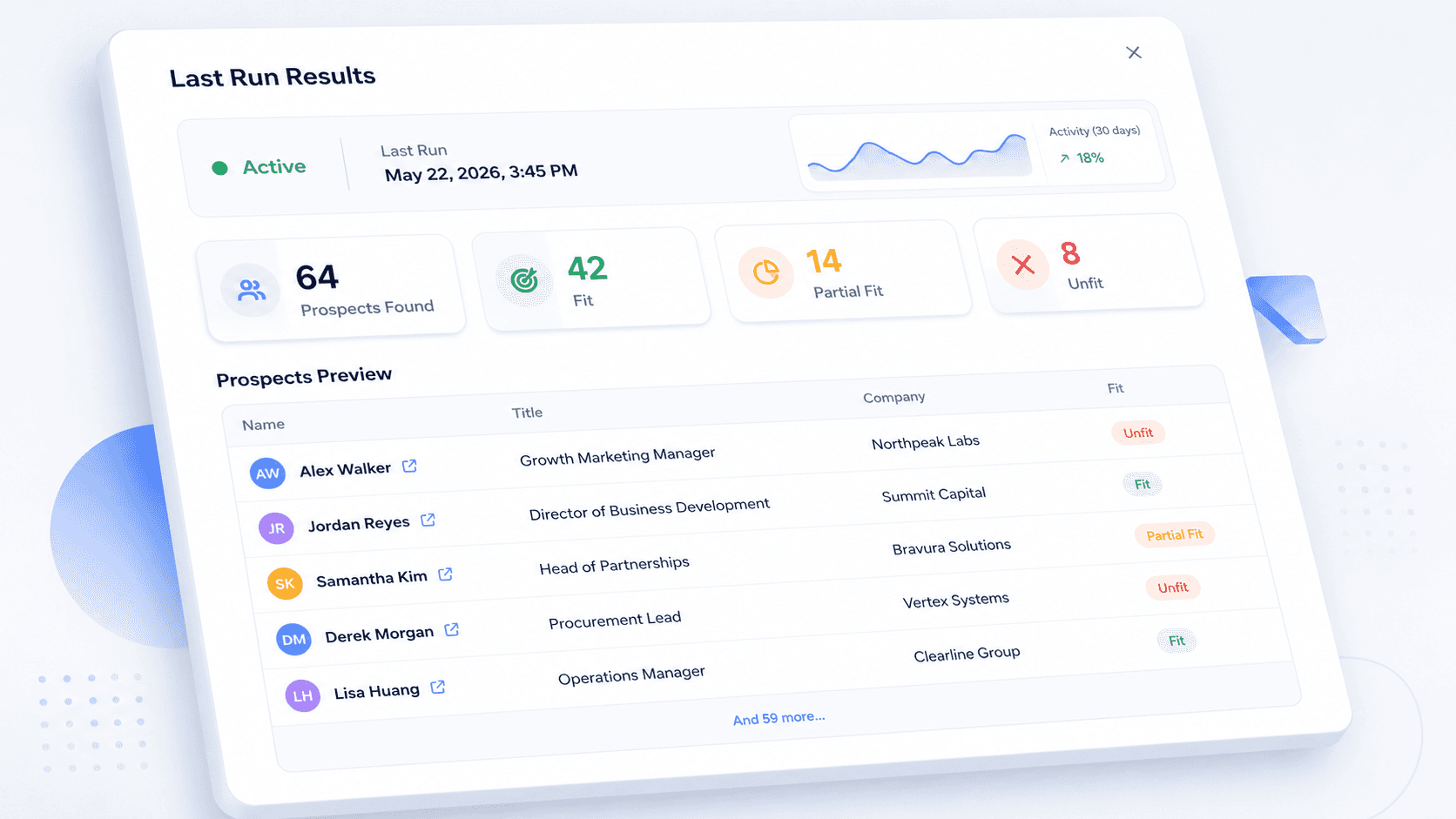Click the green target icon on Fit card

click(524, 280)
